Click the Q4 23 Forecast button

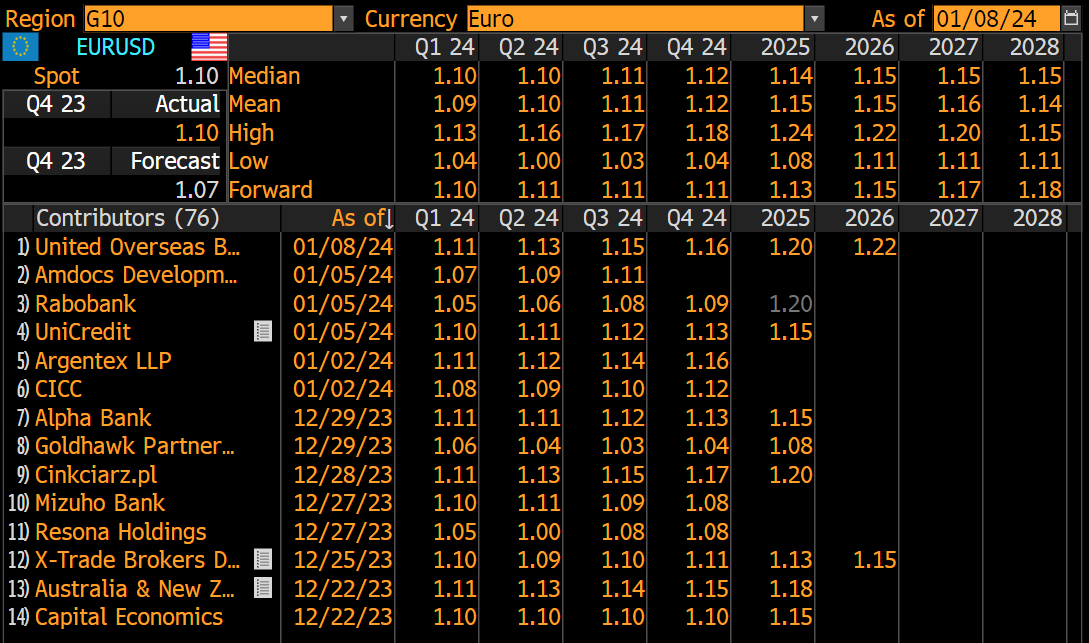point(112,161)
